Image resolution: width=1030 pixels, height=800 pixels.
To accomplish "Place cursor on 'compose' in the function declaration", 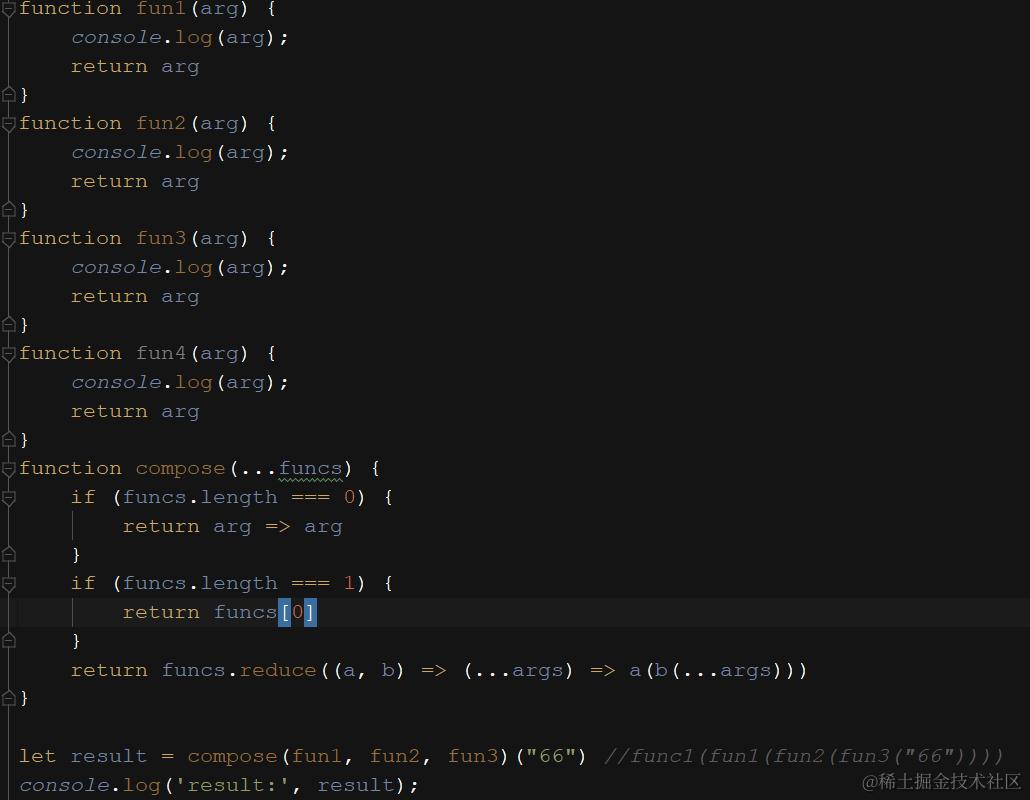I will pyautogui.click(x=180, y=469).
